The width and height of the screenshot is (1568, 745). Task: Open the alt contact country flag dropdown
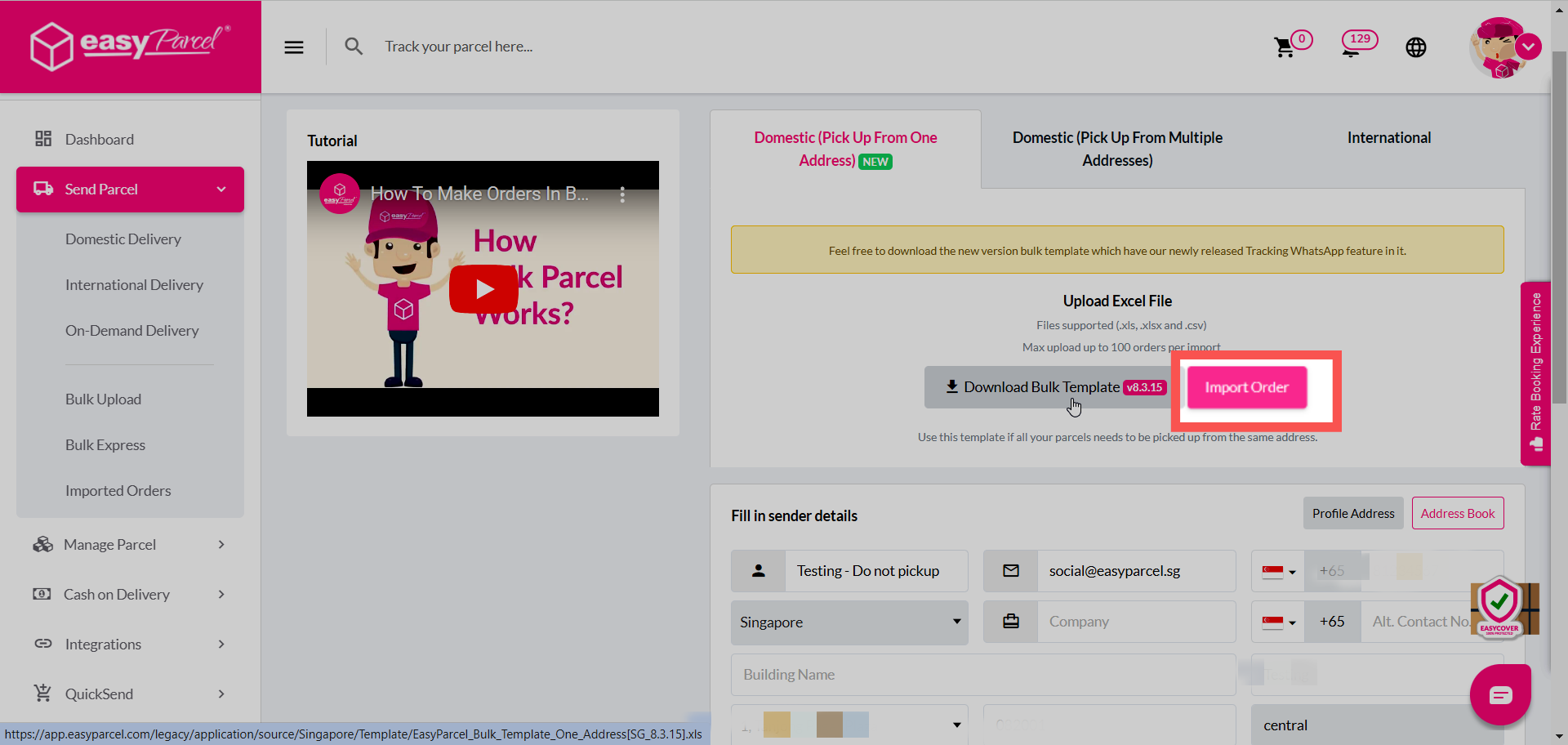point(1278,622)
